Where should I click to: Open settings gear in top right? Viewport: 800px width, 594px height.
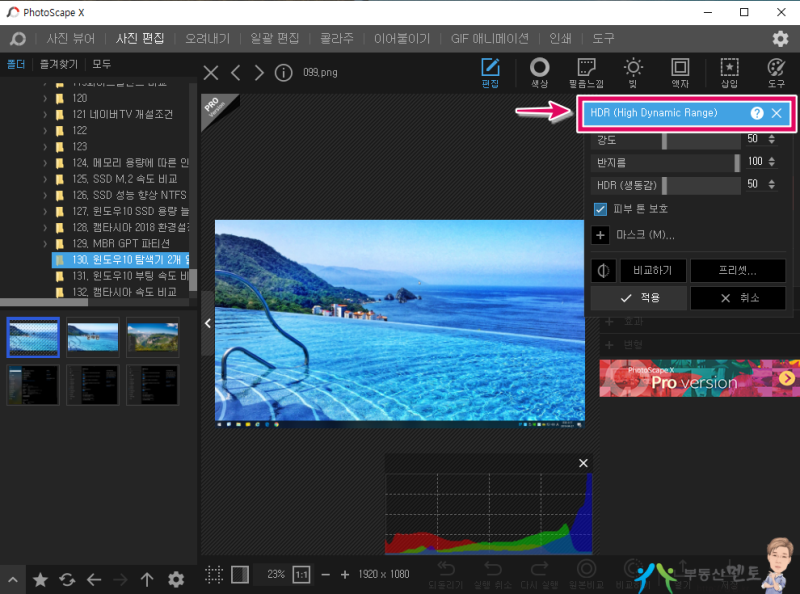780,38
